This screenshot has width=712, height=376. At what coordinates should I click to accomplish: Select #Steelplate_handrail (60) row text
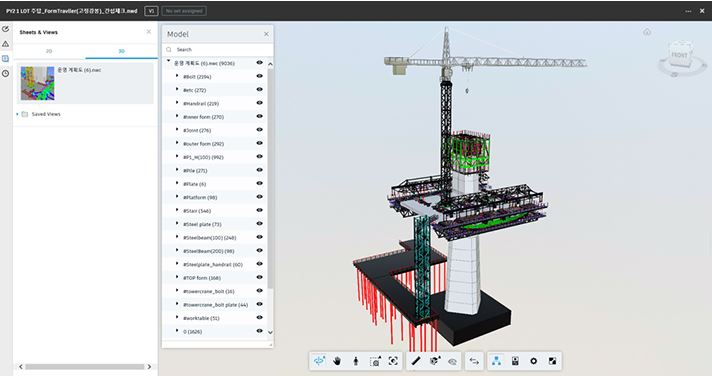click(213, 264)
